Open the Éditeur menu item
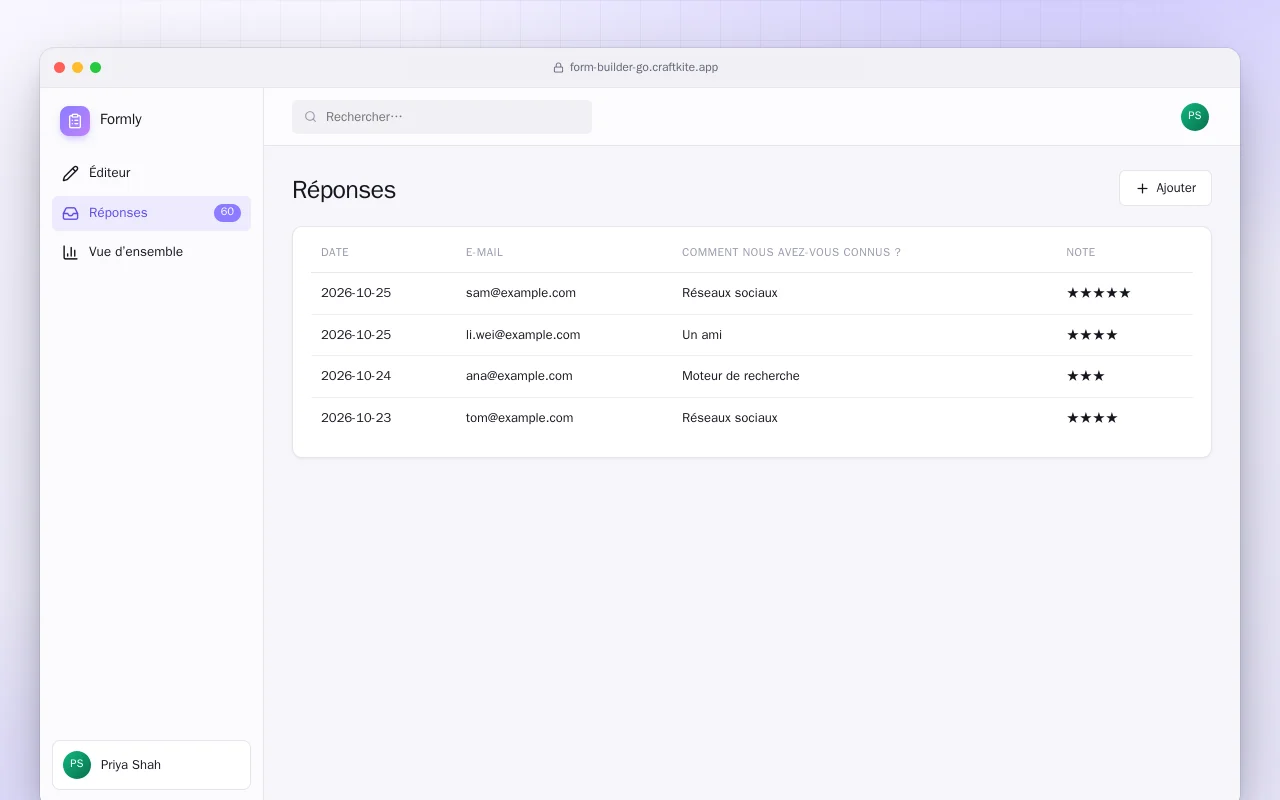Viewport: 1280px width, 800px height. pyautogui.click(x=151, y=173)
